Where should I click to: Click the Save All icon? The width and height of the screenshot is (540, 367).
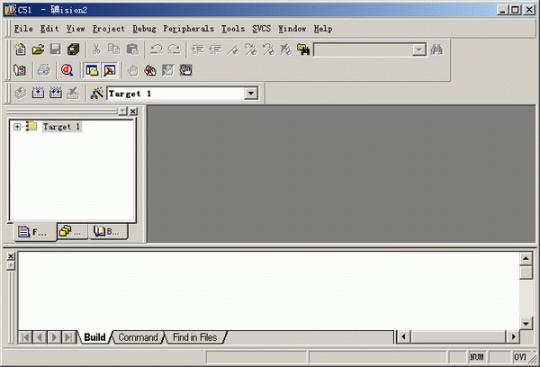point(73,50)
